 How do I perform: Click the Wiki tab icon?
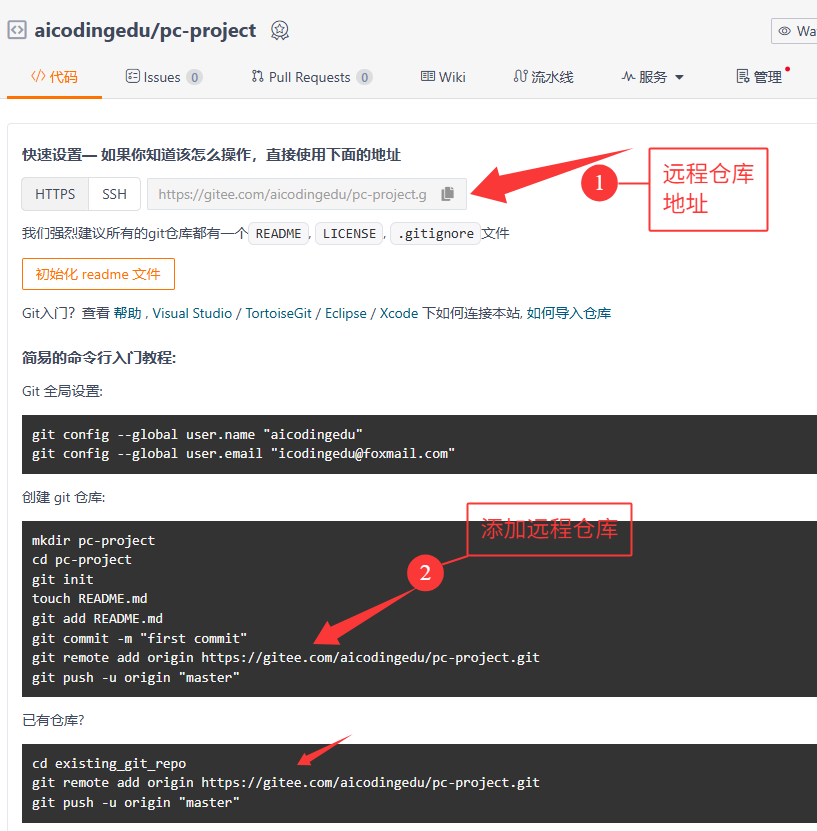pyautogui.click(x=427, y=77)
